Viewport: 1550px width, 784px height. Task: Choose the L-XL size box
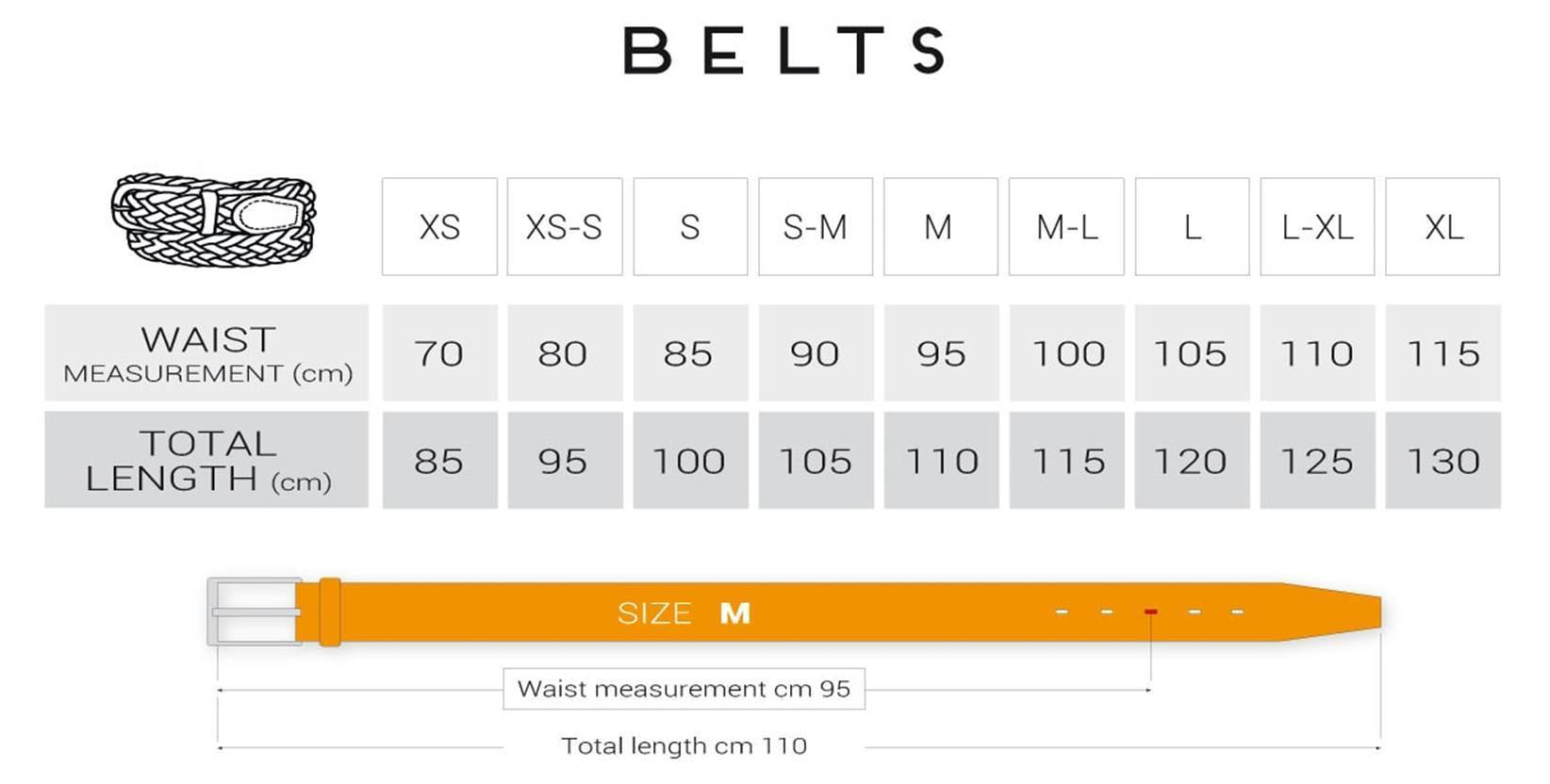pos(1317,227)
